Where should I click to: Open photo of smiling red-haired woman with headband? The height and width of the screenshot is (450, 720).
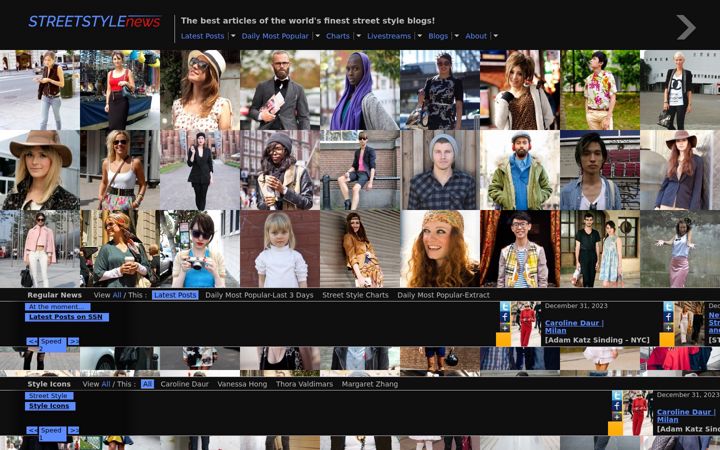point(440,249)
